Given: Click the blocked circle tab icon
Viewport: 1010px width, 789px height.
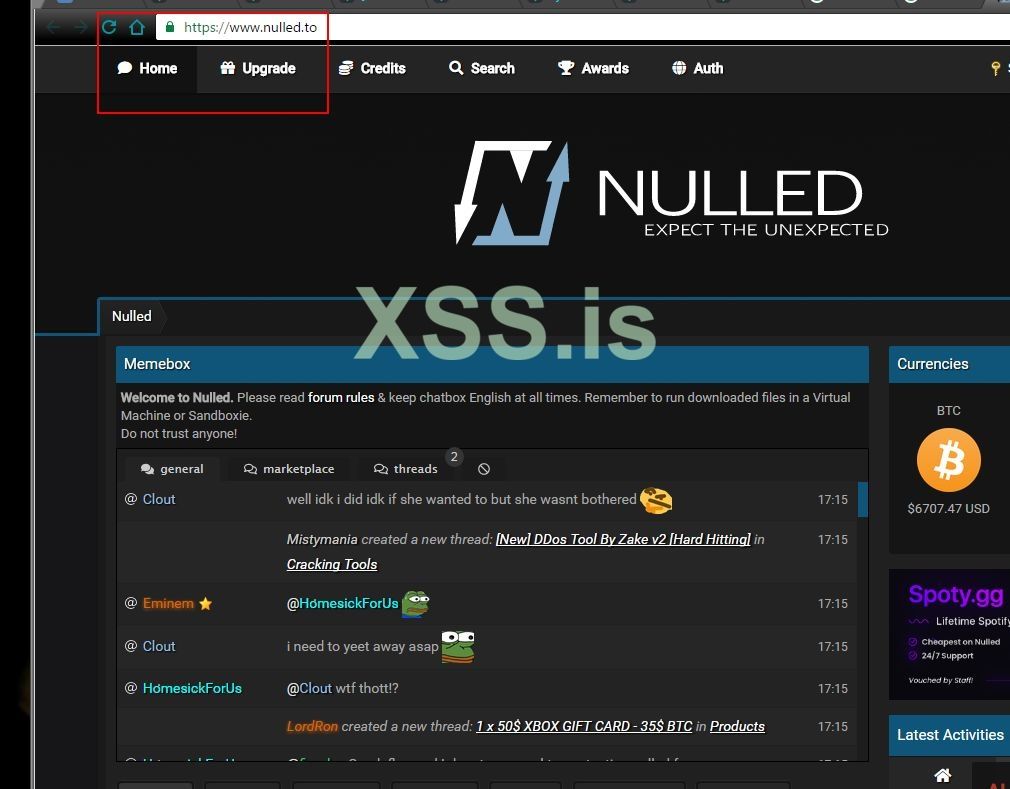Looking at the screenshot, I should (484, 469).
